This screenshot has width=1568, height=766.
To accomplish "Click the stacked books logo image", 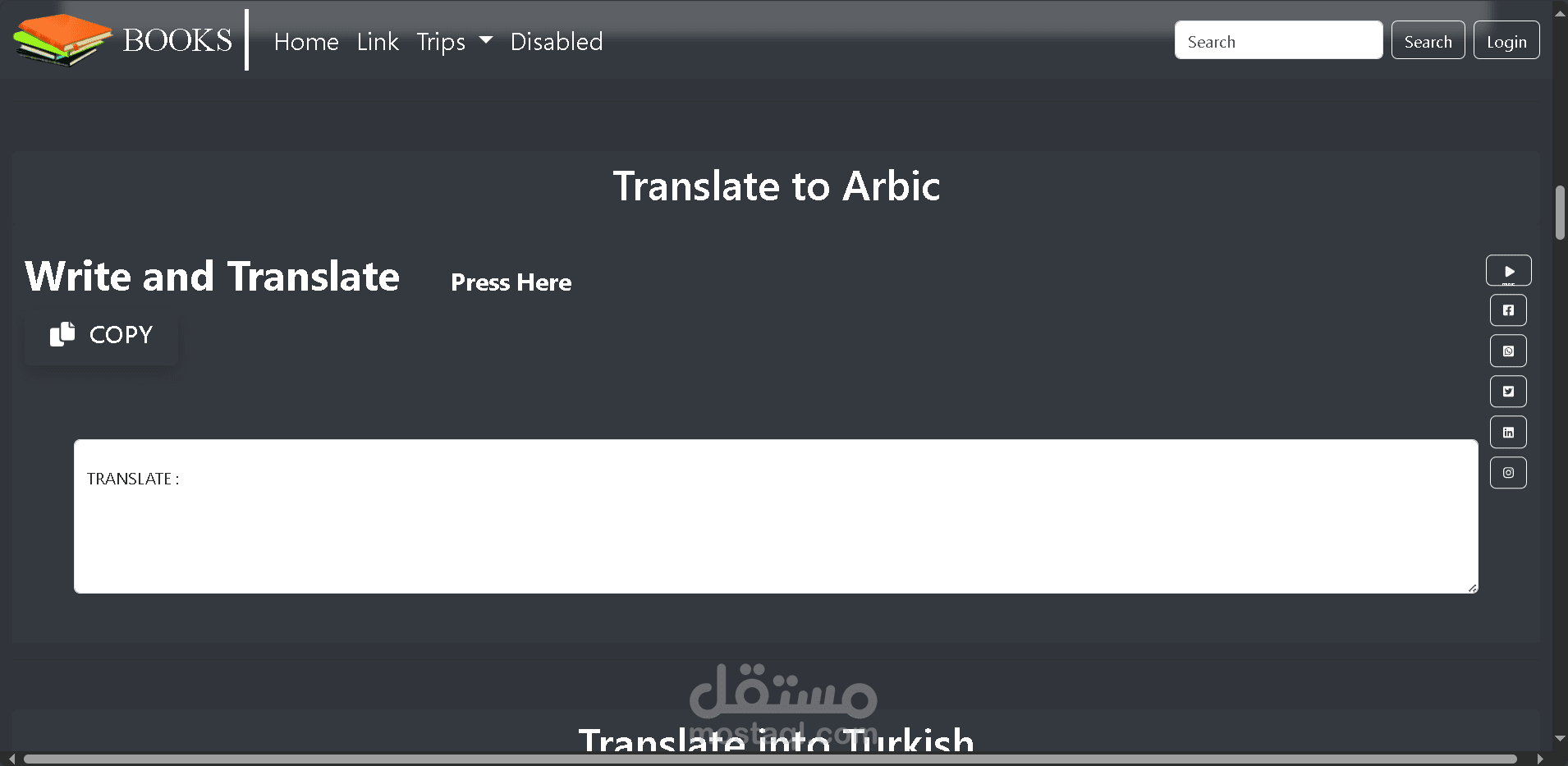I will (x=62, y=40).
